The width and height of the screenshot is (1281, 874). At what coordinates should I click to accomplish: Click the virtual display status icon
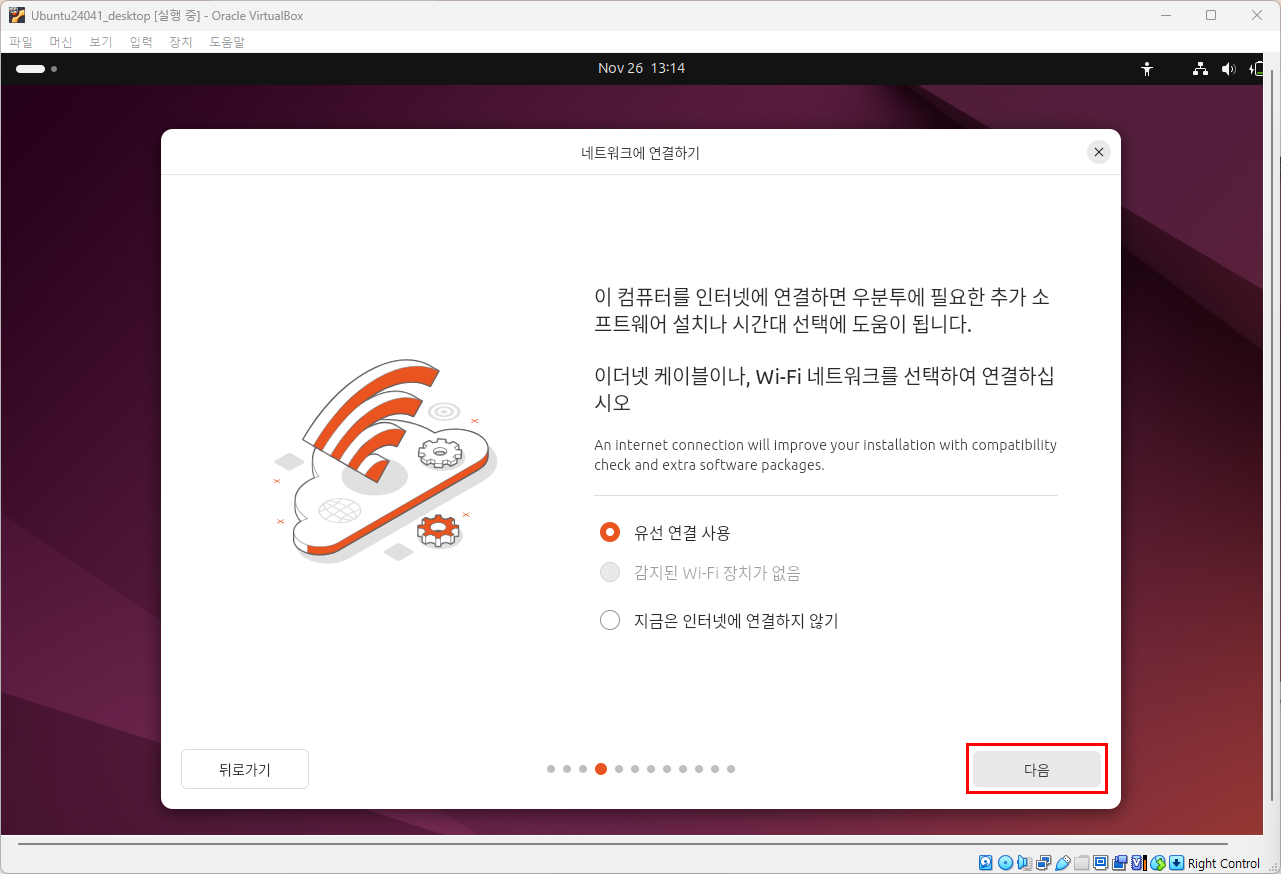tap(1100, 863)
